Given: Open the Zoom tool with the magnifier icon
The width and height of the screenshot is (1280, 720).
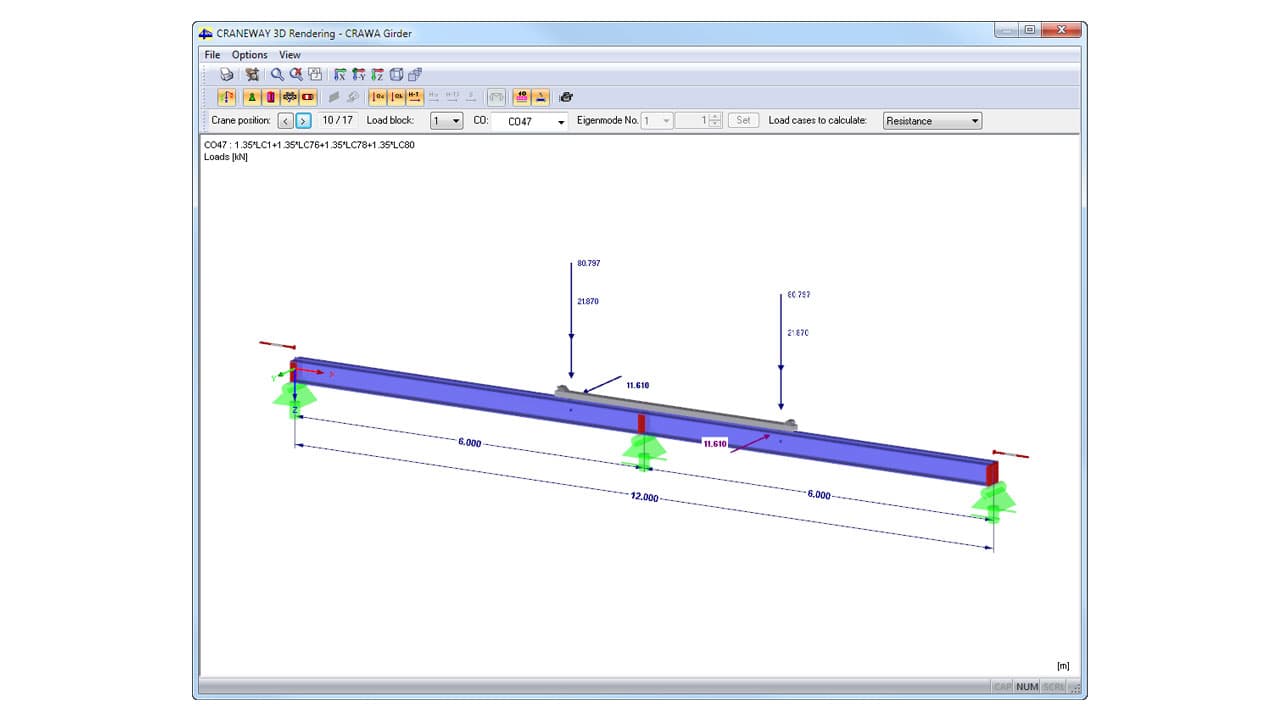Looking at the screenshot, I should tap(277, 74).
